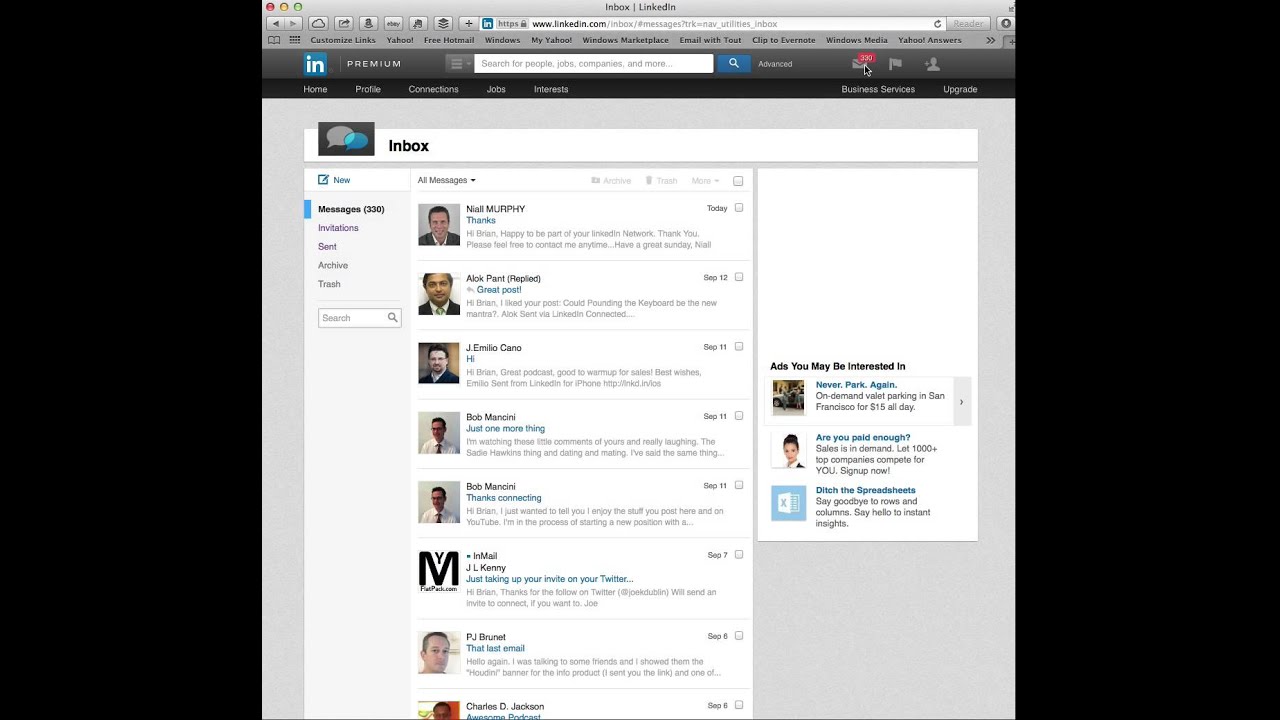Open the Safari downloads icon
1280x720 pixels.
click(x=1006, y=23)
